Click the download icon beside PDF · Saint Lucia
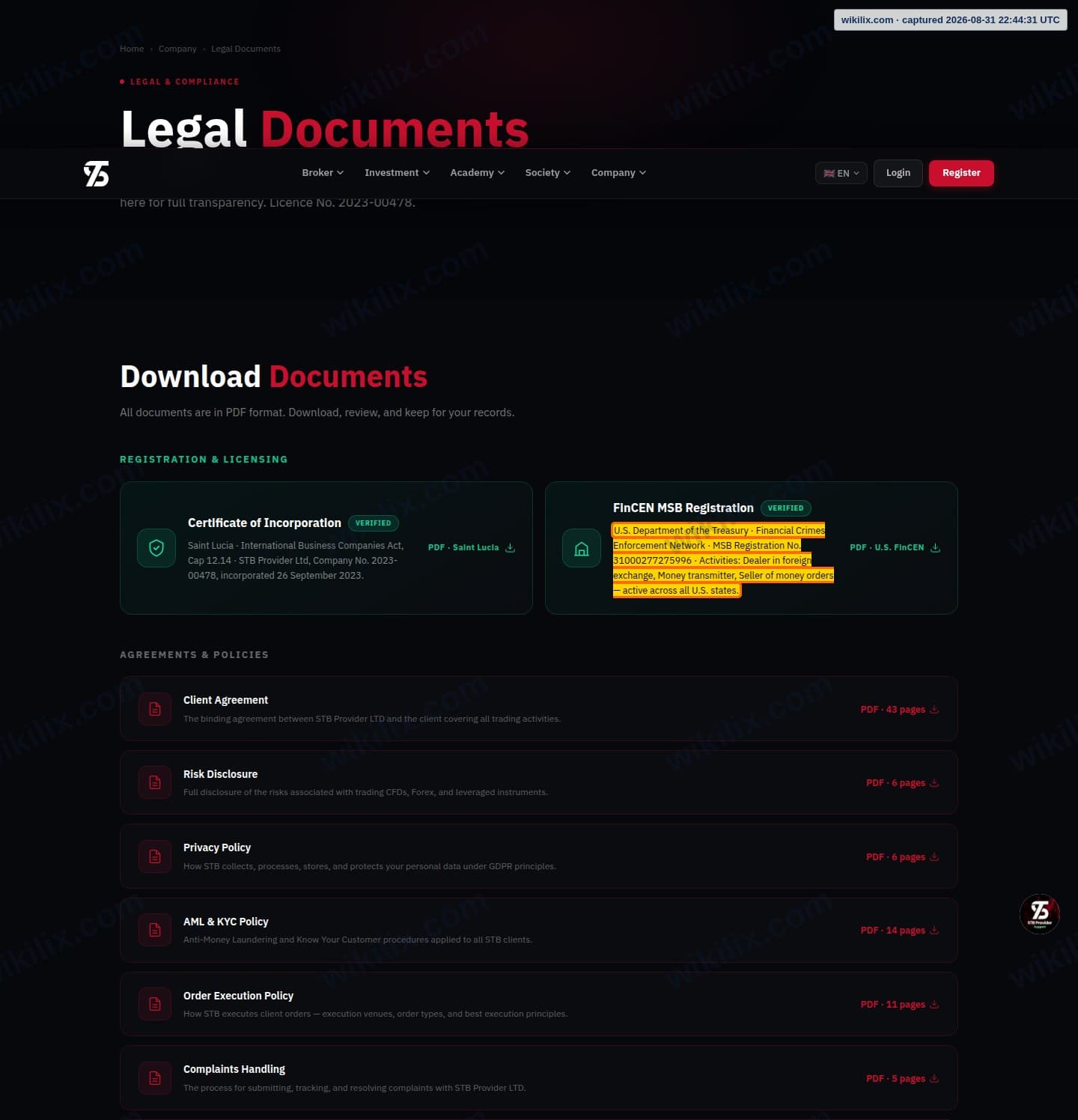 (x=511, y=547)
